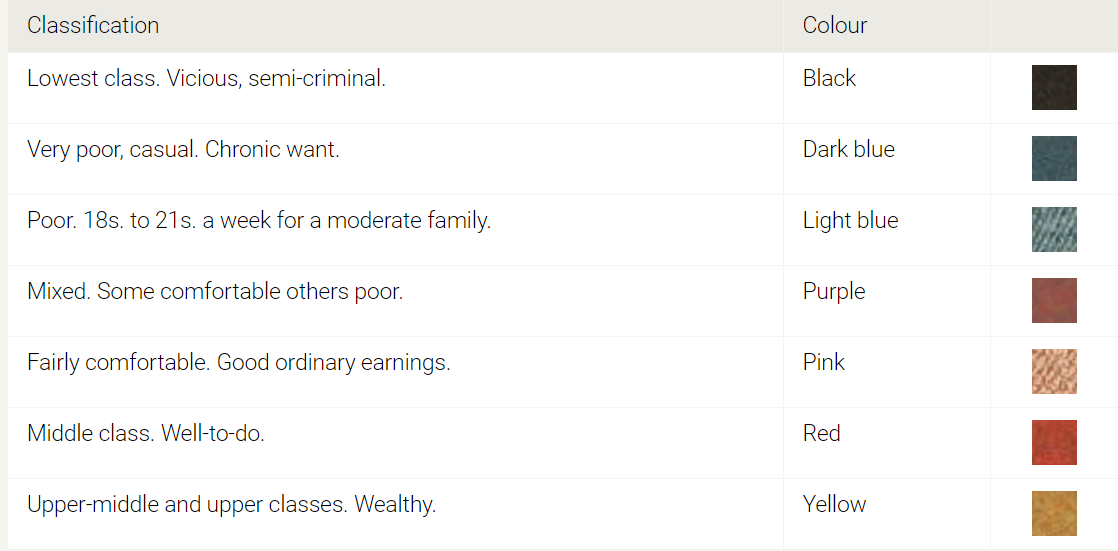This screenshot has height=551, width=1118.
Task: Select 'Upper-middle and upper classes. Wealthy.' text
Action: (232, 504)
